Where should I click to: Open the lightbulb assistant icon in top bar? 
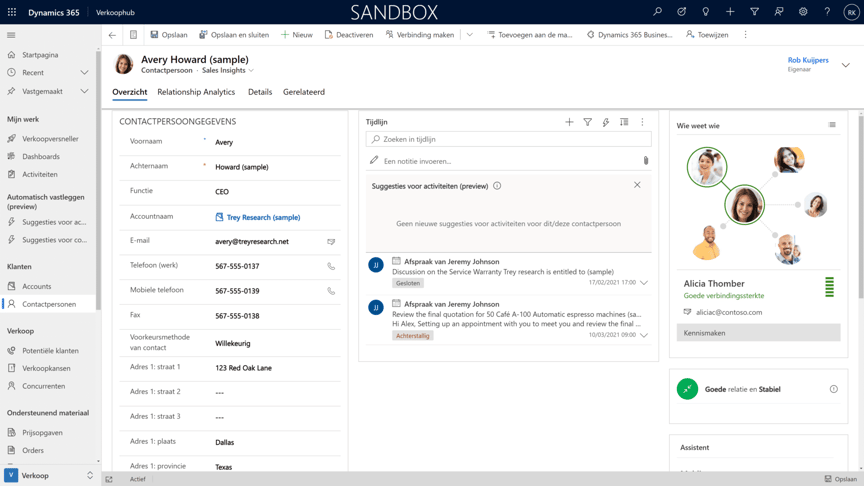tap(706, 12)
